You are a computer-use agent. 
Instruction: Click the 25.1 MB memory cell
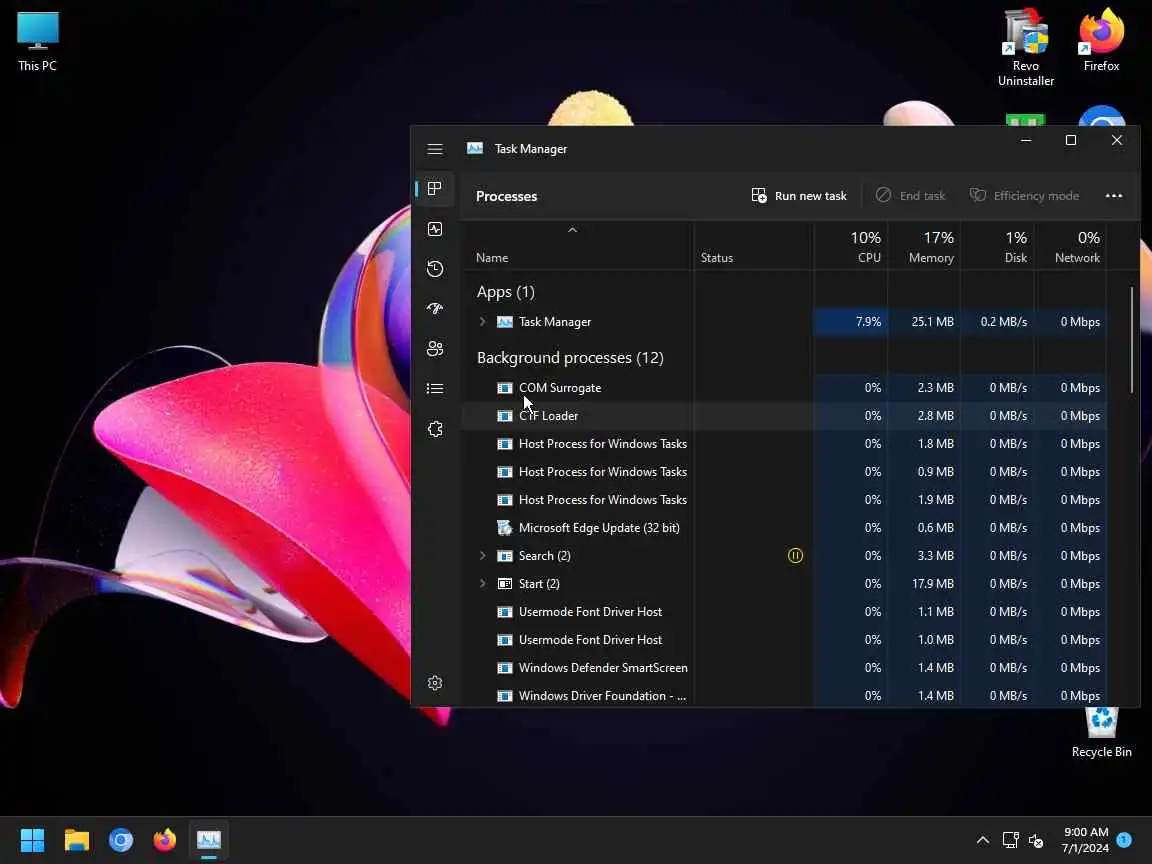(x=924, y=322)
